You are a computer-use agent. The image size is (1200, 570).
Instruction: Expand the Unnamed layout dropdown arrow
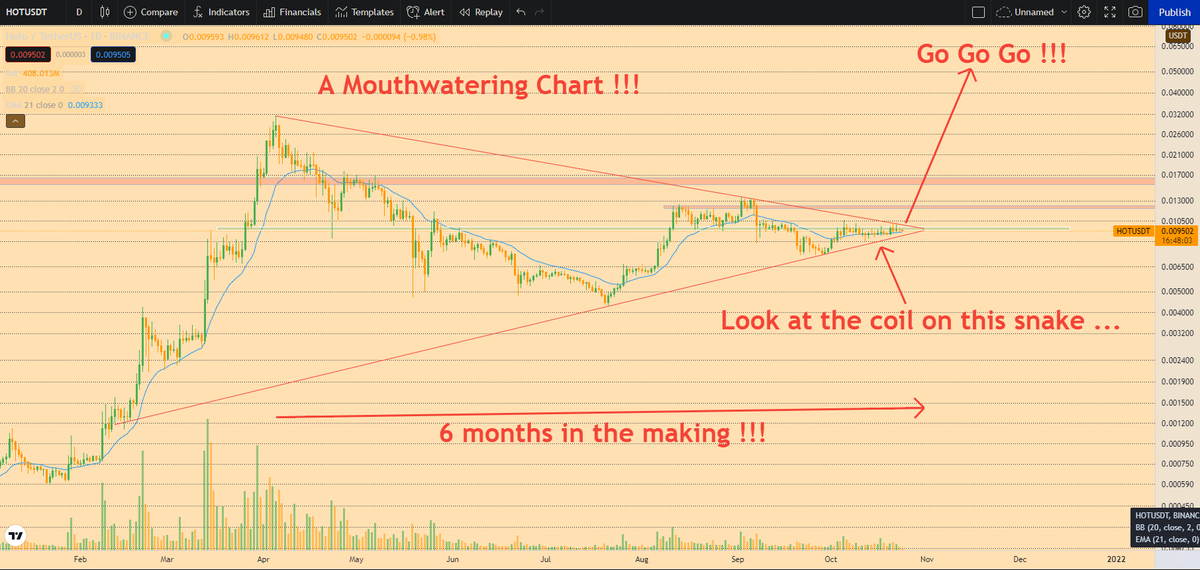coord(1064,12)
